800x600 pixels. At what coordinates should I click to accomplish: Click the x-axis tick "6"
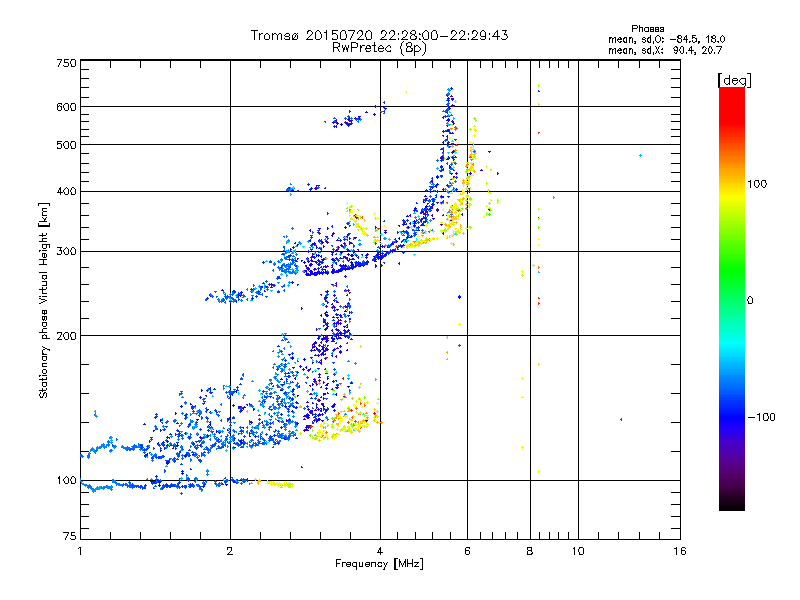[467, 551]
